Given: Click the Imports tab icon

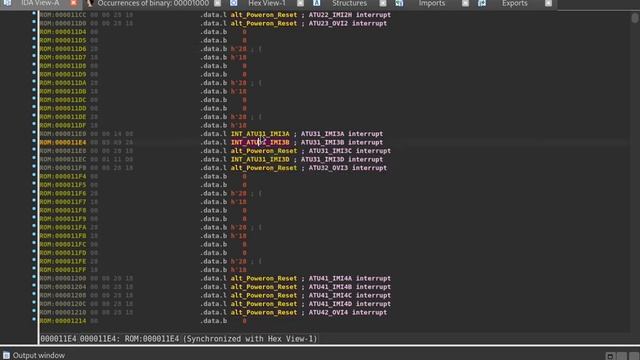Looking at the screenshot, I should (x=399, y=3).
